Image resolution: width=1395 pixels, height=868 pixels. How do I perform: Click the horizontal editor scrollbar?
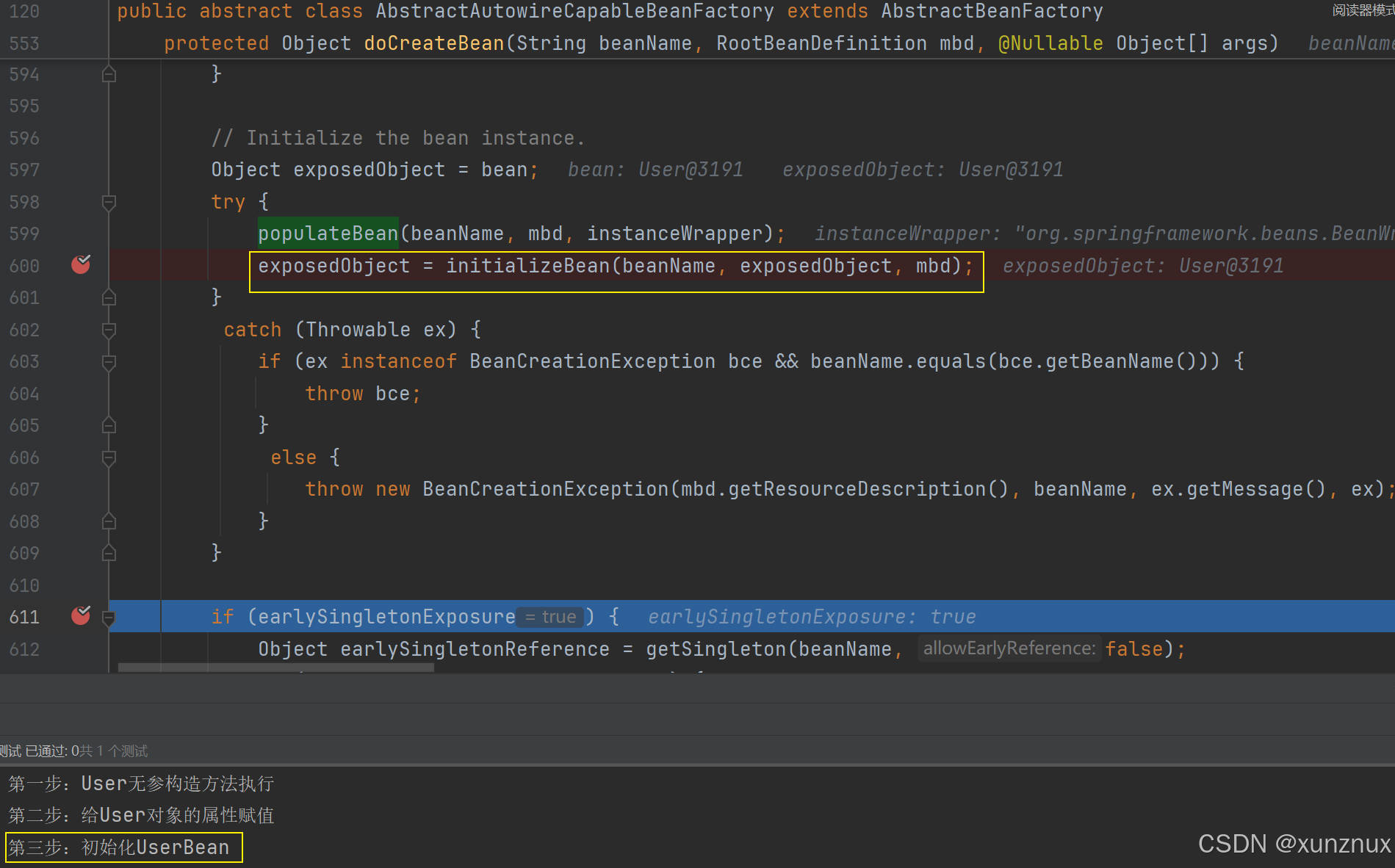point(275,668)
